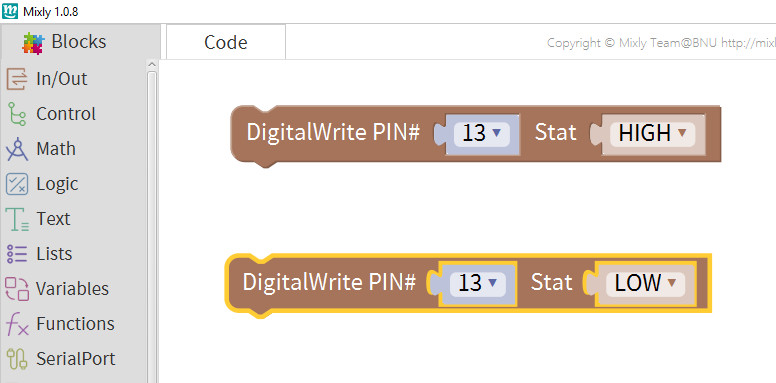Image resolution: width=776 pixels, height=383 pixels.
Task: Click the Text category icon
Action: click(x=17, y=219)
